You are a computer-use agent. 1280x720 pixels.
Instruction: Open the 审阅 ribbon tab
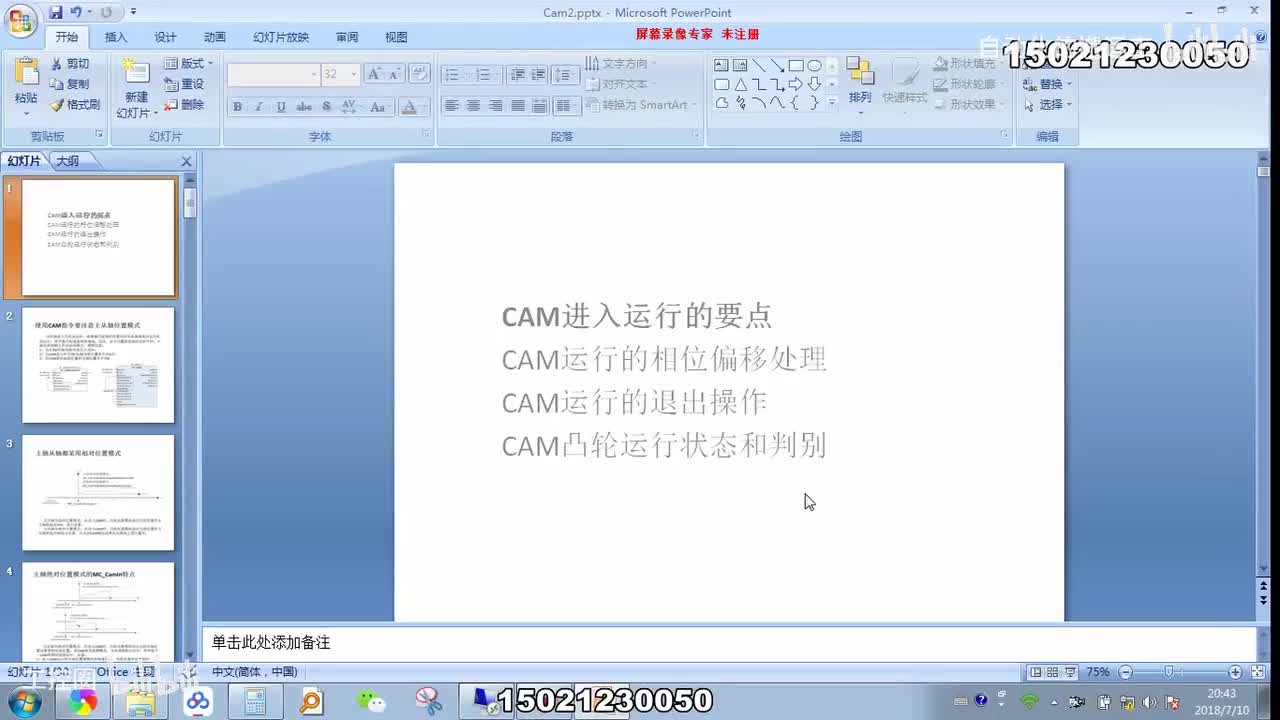[x=347, y=37]
